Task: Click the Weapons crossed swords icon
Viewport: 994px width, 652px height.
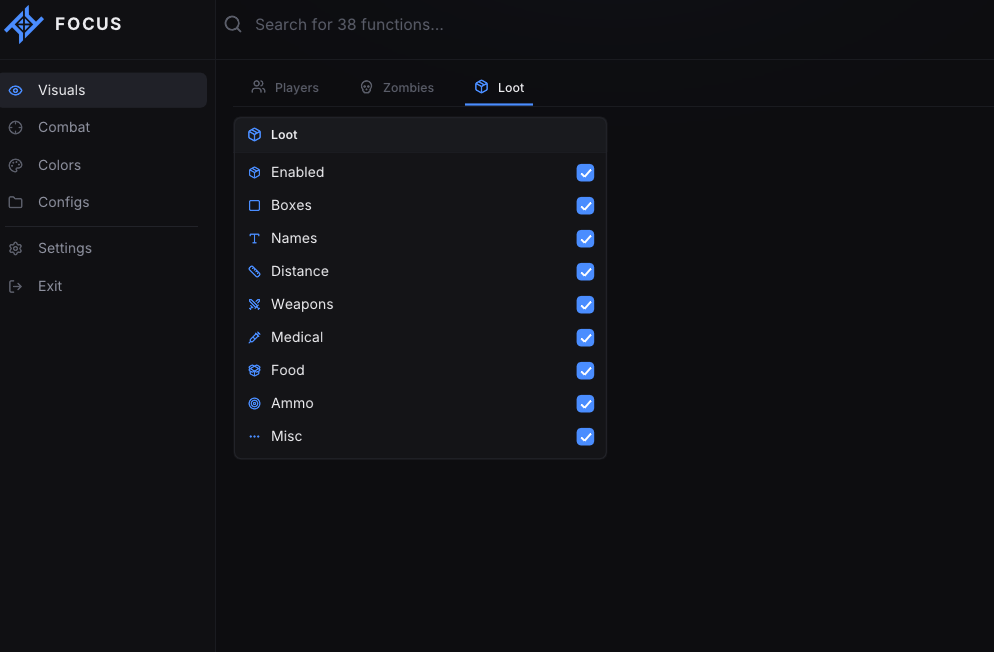Action: [254, 304]
